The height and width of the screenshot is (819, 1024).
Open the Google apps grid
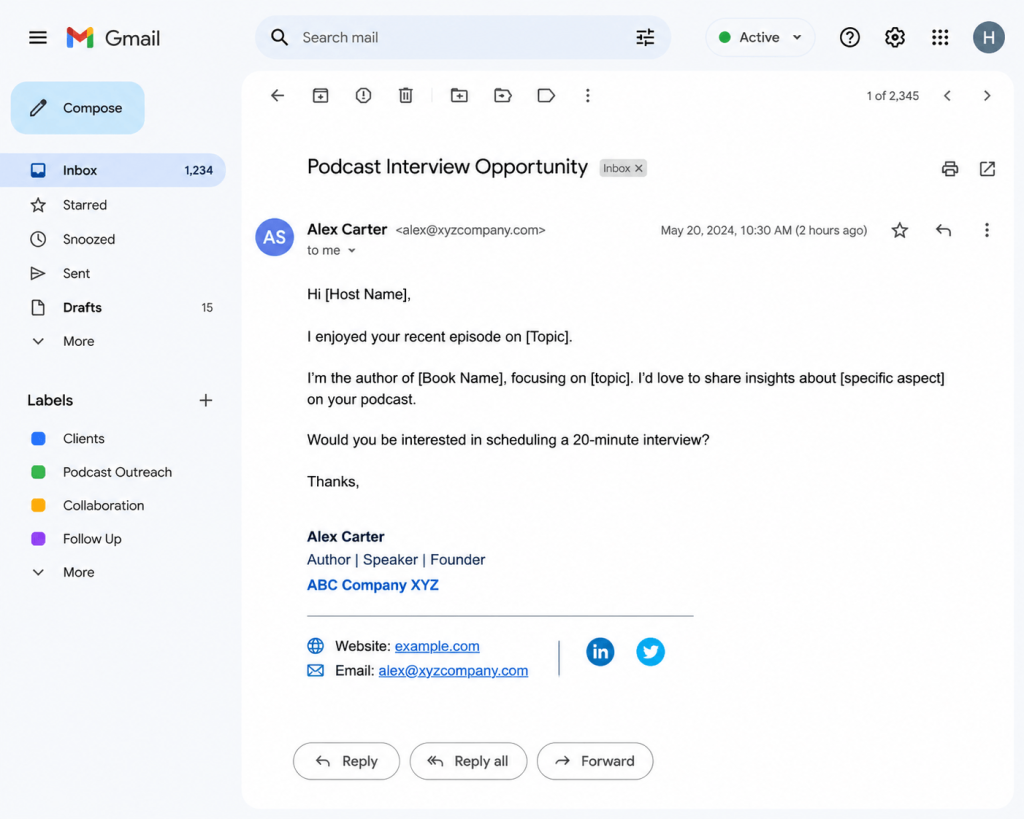point(940,37)
